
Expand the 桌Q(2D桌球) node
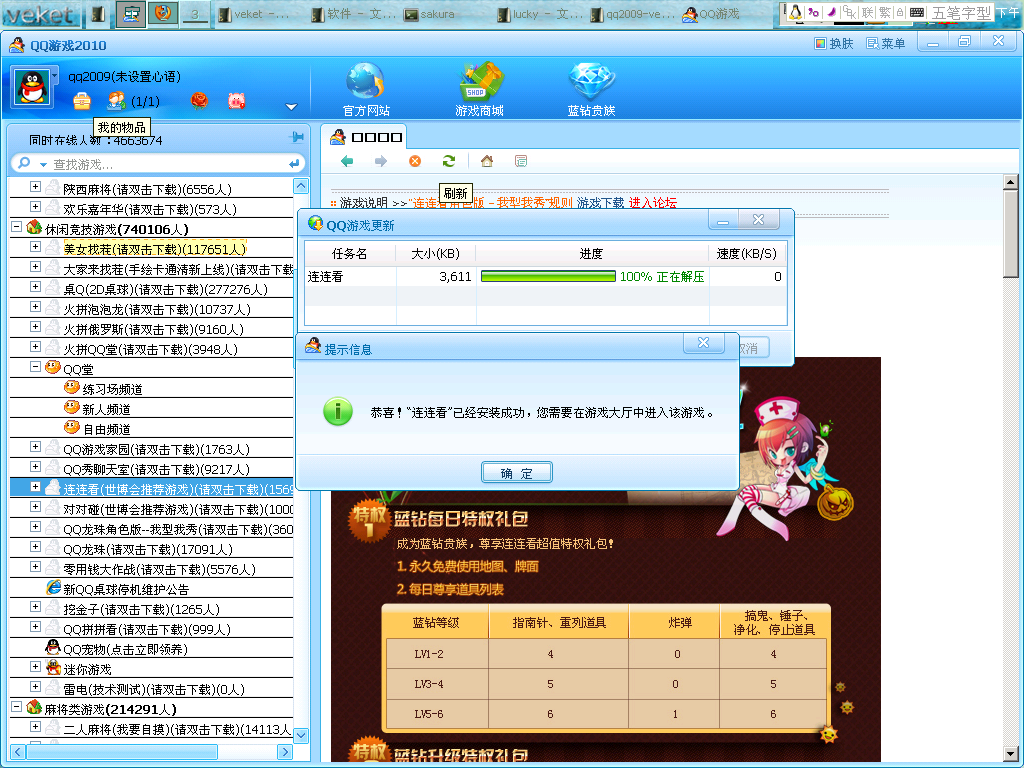point(35,287)
